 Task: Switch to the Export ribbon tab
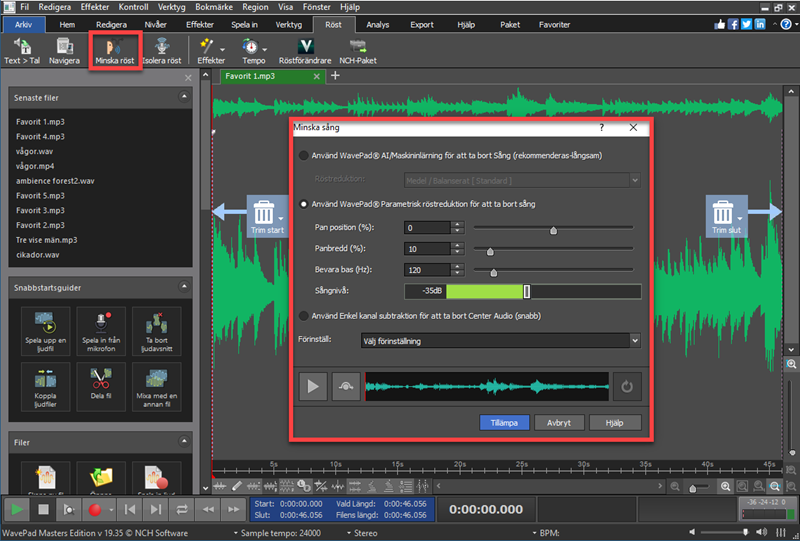click(x=422, y=24)
